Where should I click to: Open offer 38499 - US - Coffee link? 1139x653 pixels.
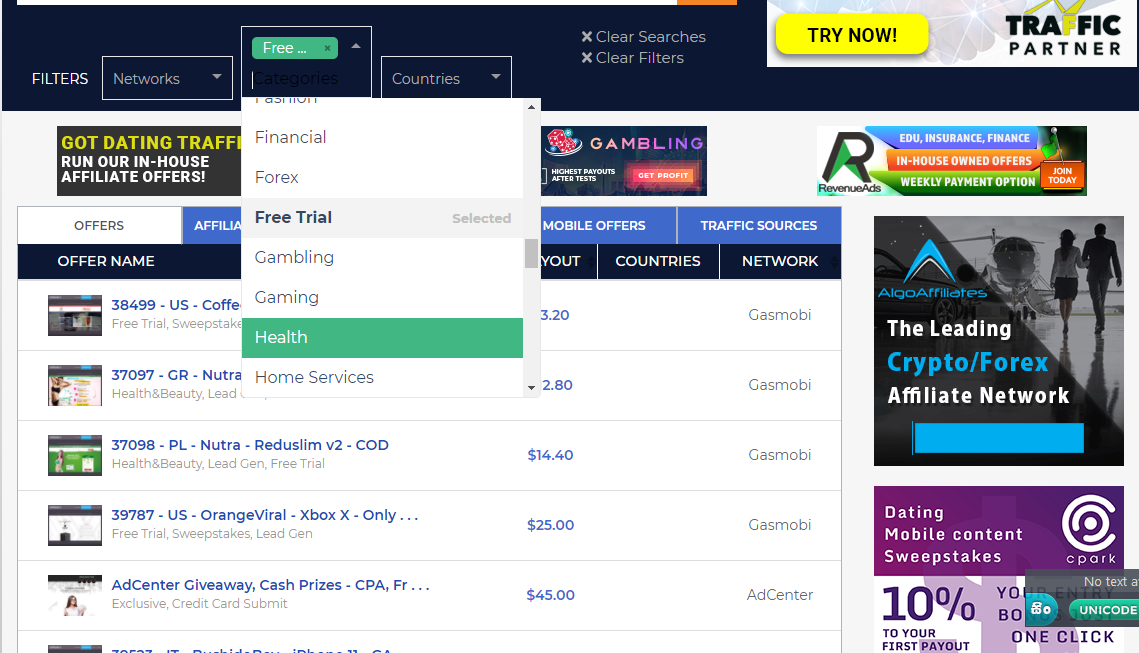pos(176,305)
